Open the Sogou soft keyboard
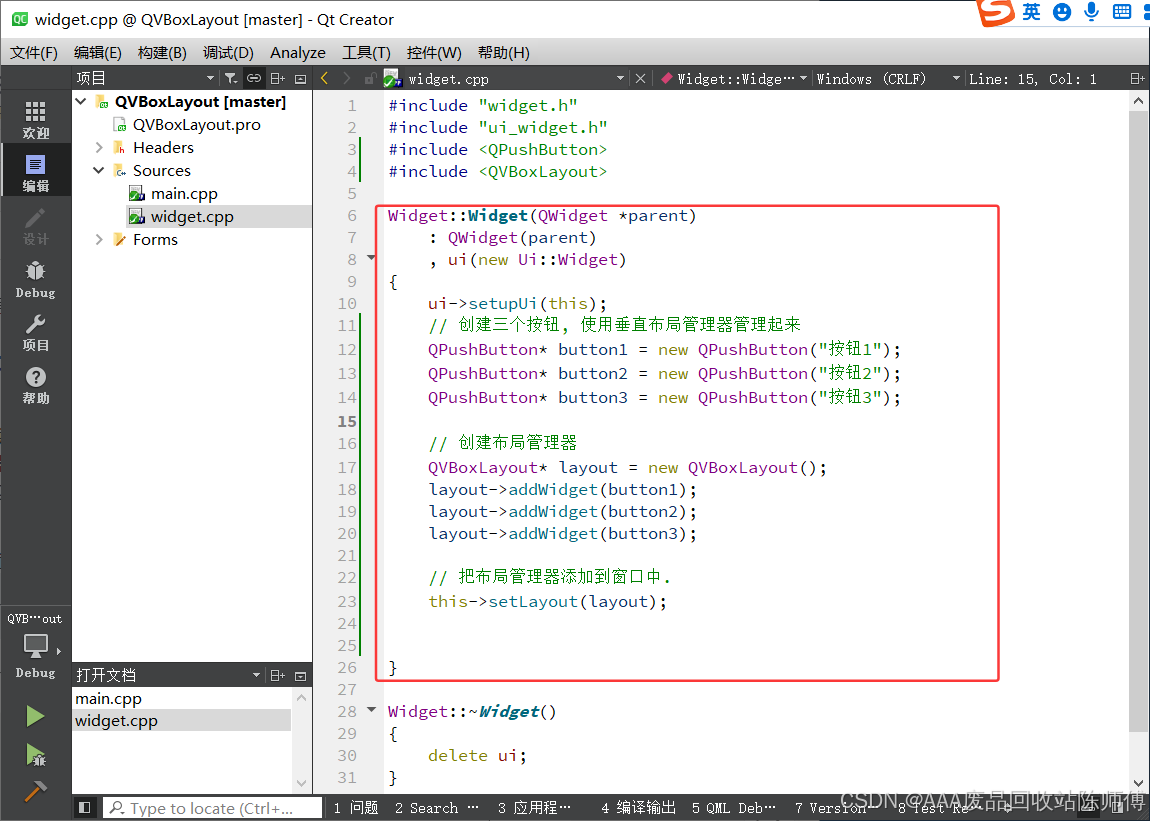 (x=1121, y=12)
